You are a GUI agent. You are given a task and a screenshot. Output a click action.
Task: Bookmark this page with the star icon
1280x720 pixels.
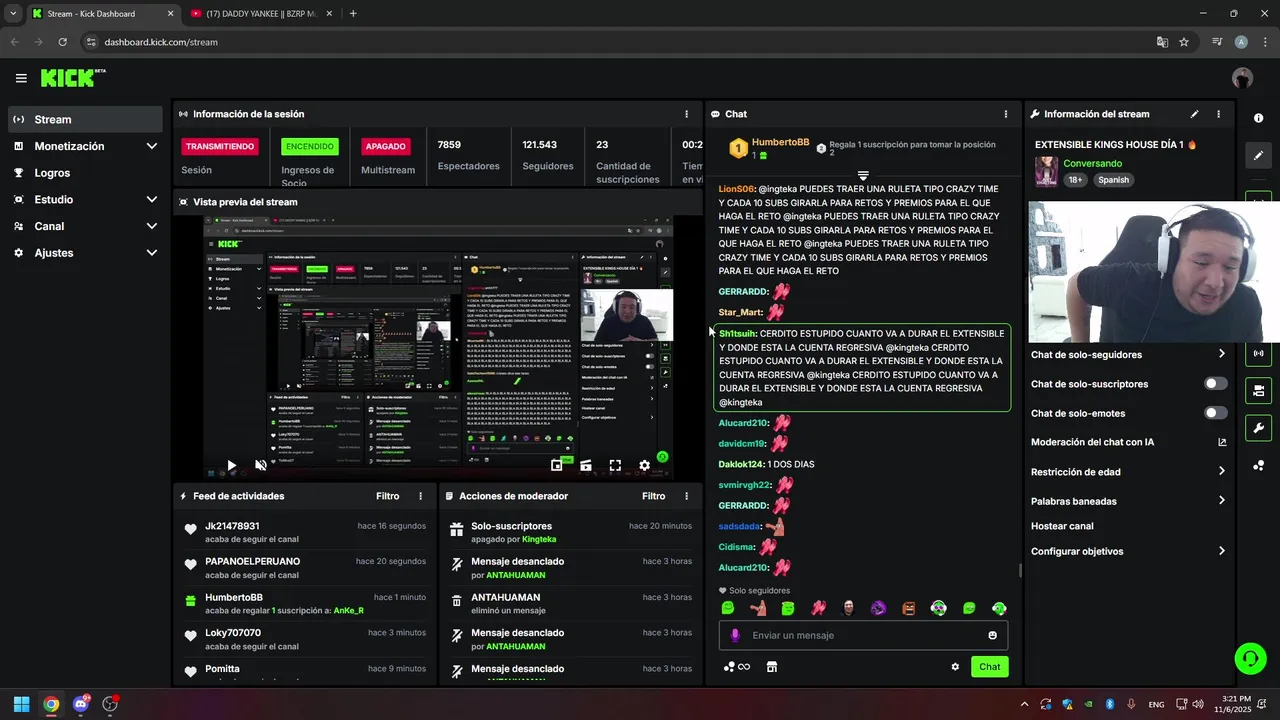(x=1184, y=42)
